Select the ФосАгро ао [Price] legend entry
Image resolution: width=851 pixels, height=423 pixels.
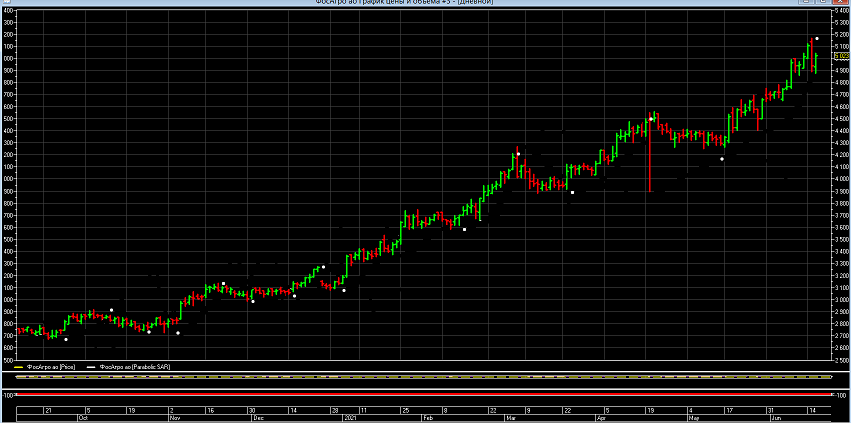click(x=51, y=367)
